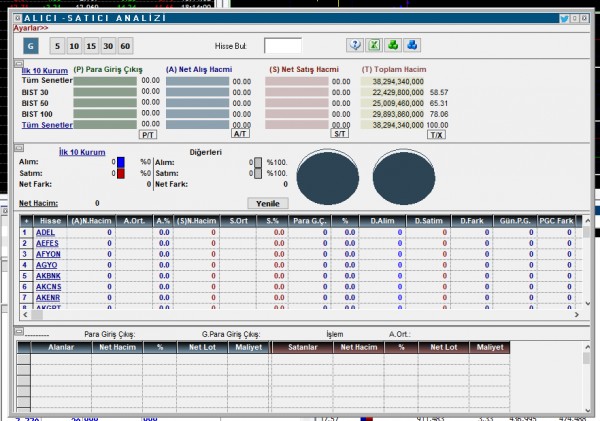Export data with the Excel icon

click(x=373, y=45)
